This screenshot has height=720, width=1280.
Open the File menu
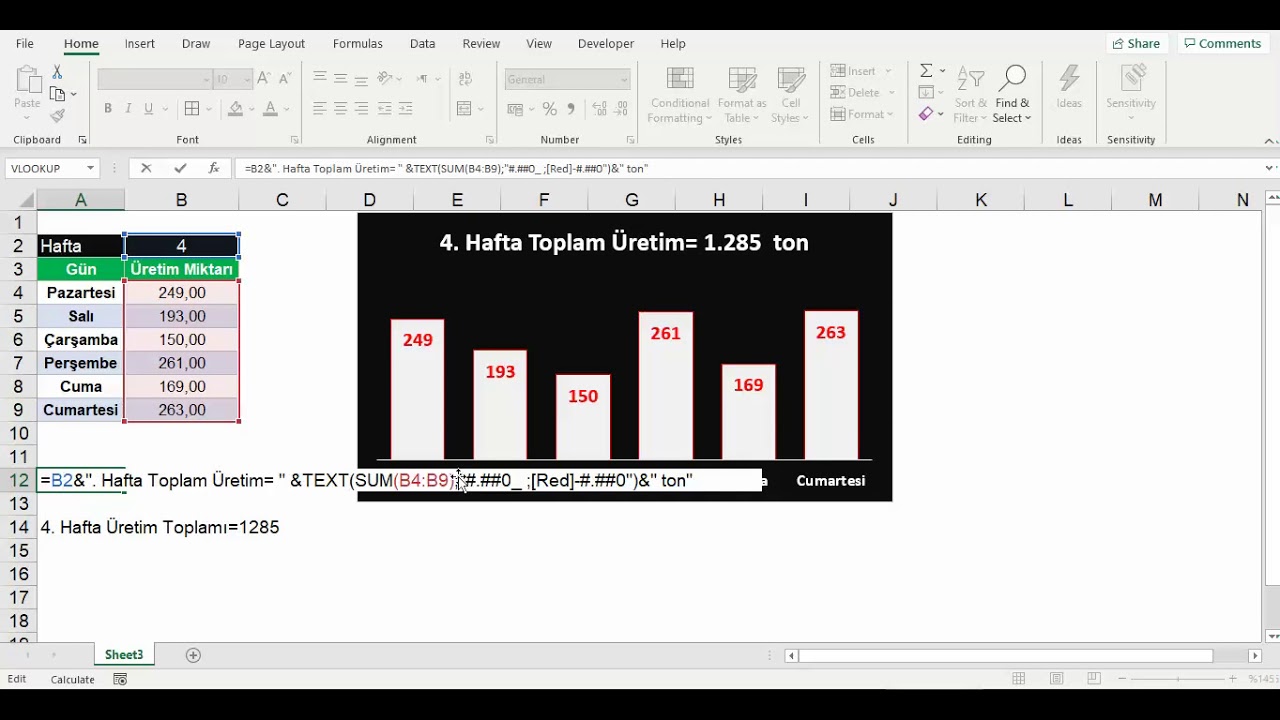[25, 44]
